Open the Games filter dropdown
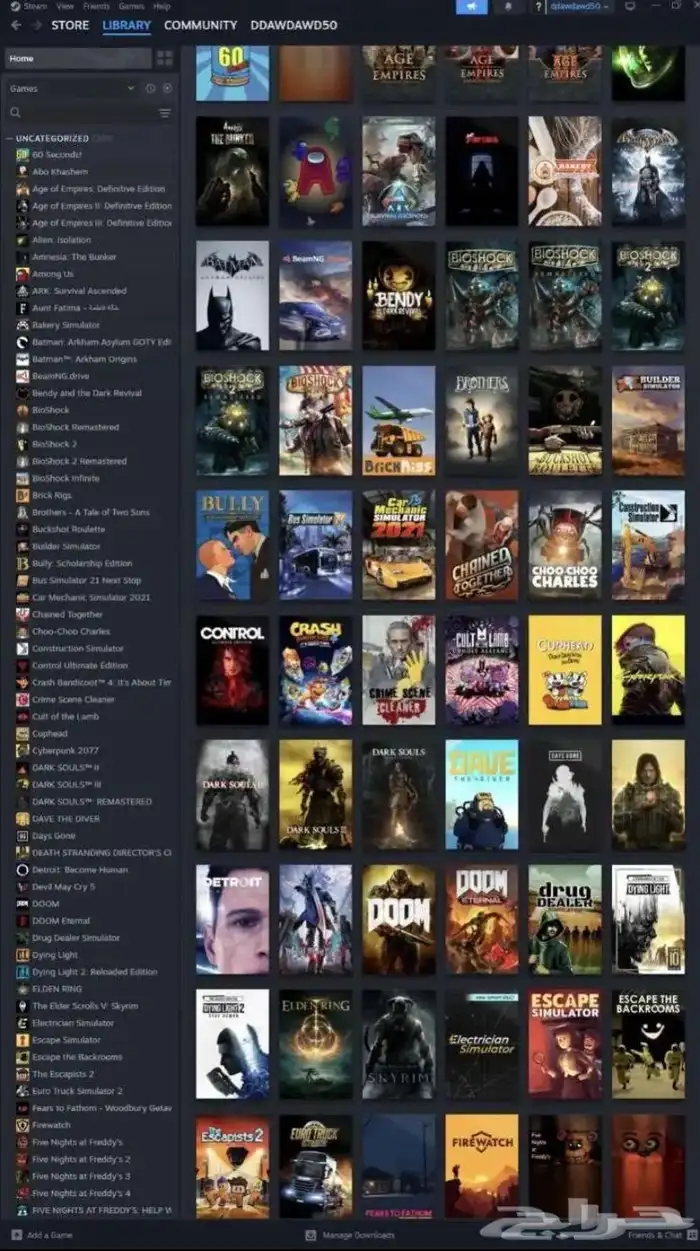Screen dimensions: 700x1251 click(72, 88)
